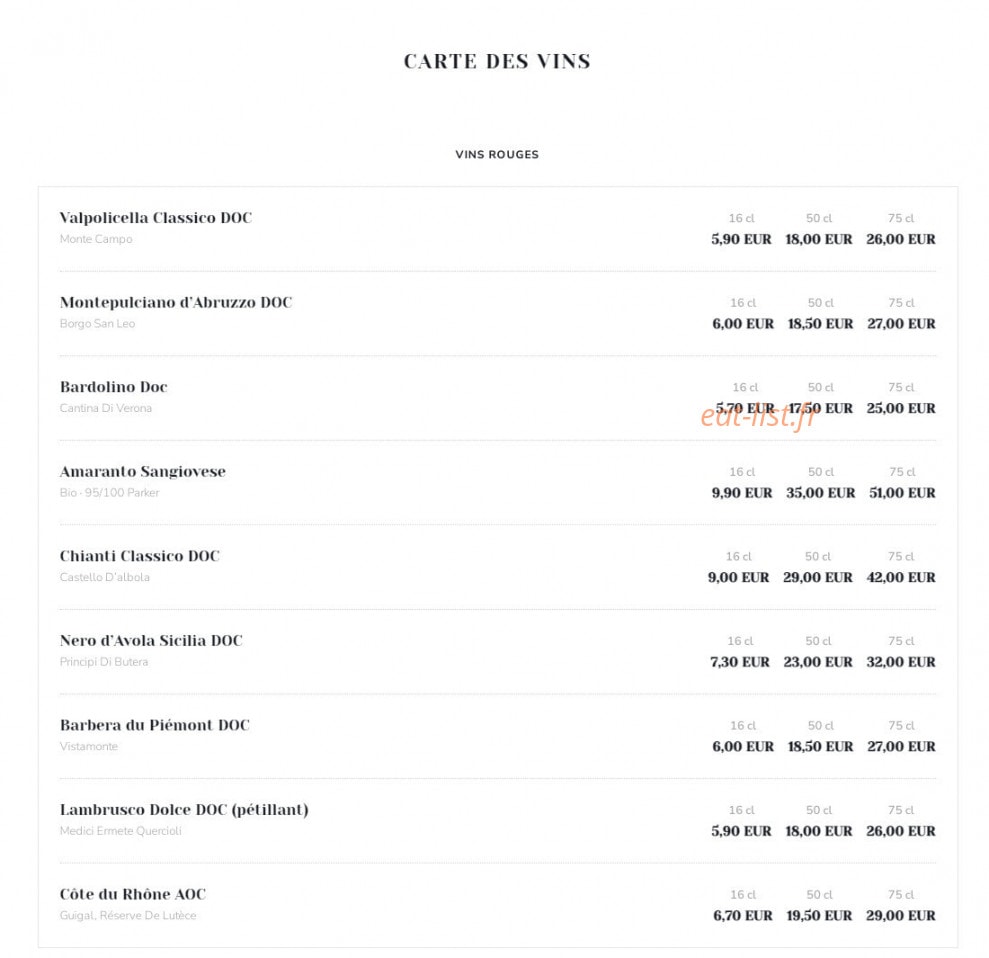
Task: Select the Montepulciano d'Abruzzo DOC wine
Action: (x=176, y=302)
